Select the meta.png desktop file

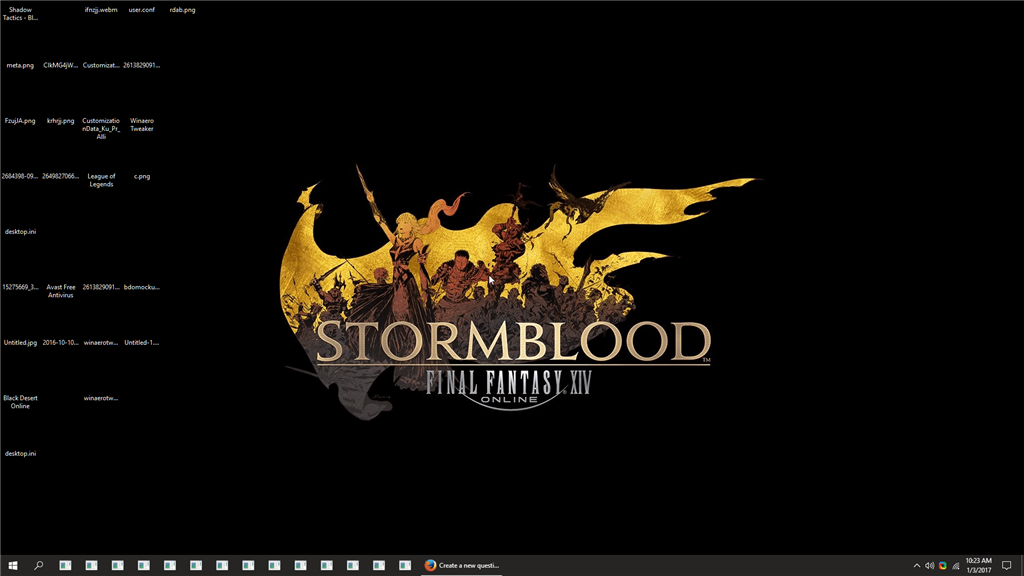[20, 65]
